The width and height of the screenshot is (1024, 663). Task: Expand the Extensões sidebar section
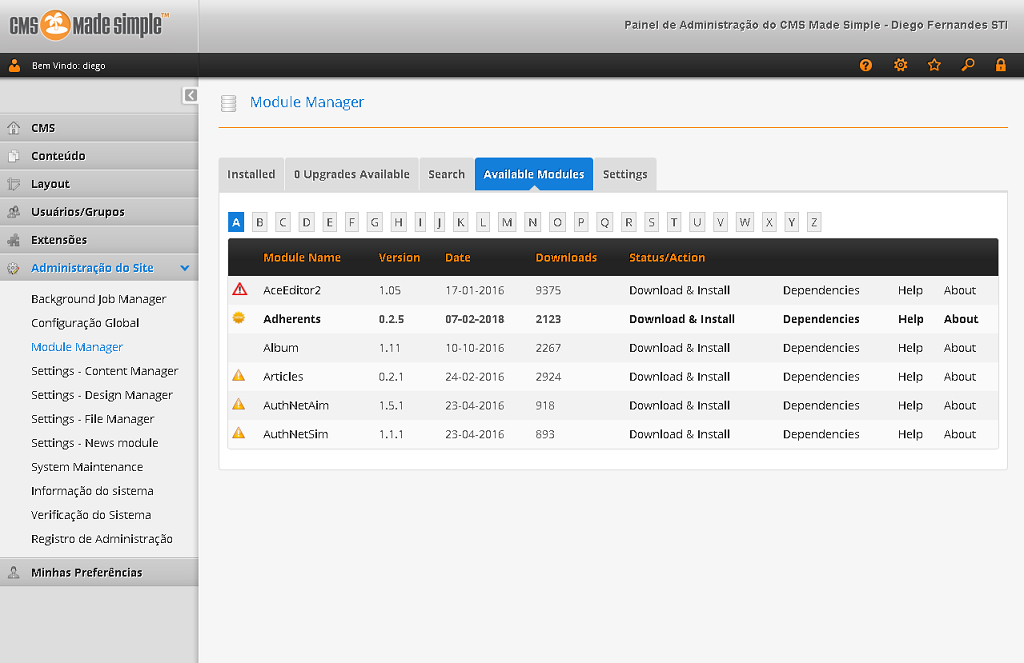[59, 240]
